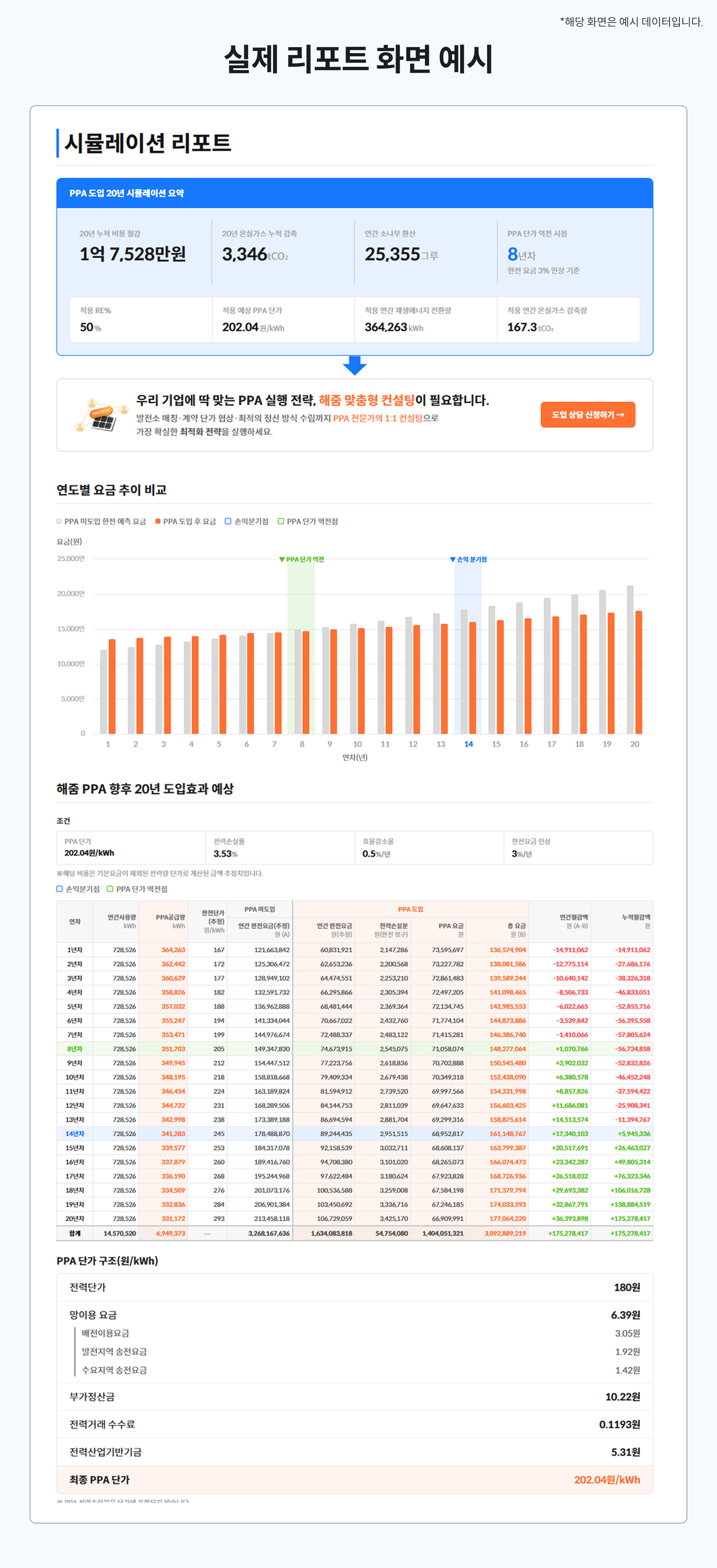
Task: Click the 망이용 요금 6.39원 row
Action: (354, 1315)
